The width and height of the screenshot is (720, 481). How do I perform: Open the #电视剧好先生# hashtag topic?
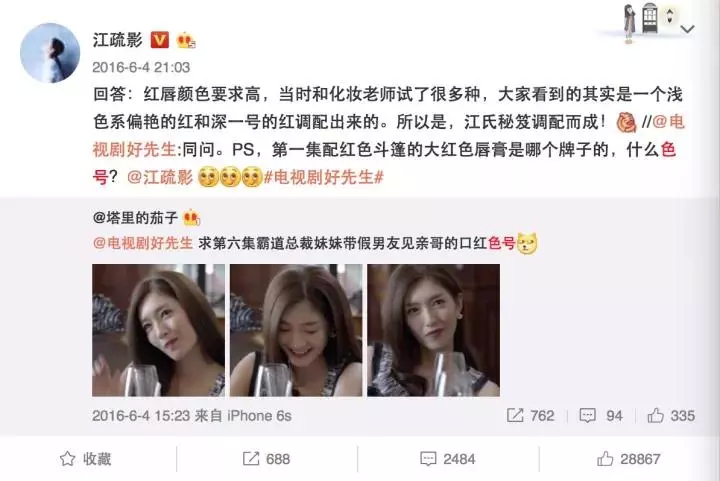pyautogui.click(x=324, y=177)
